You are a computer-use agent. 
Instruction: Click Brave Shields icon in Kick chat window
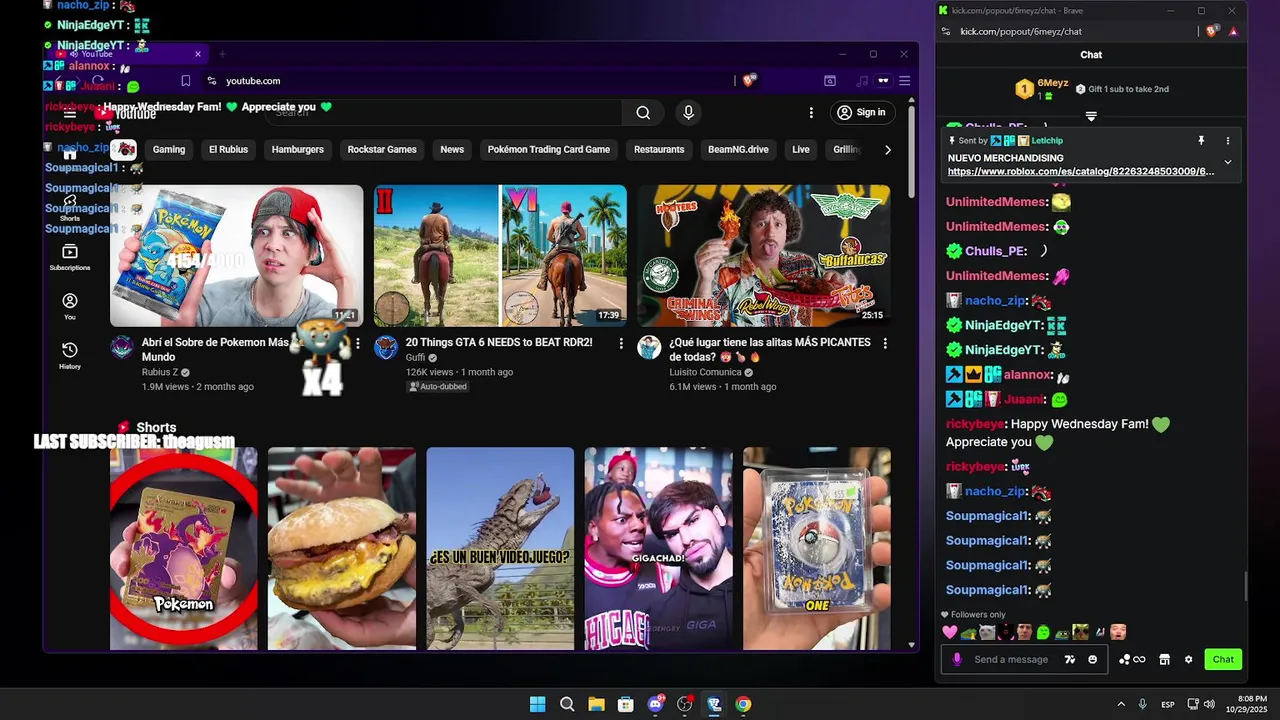[1212, 31]
